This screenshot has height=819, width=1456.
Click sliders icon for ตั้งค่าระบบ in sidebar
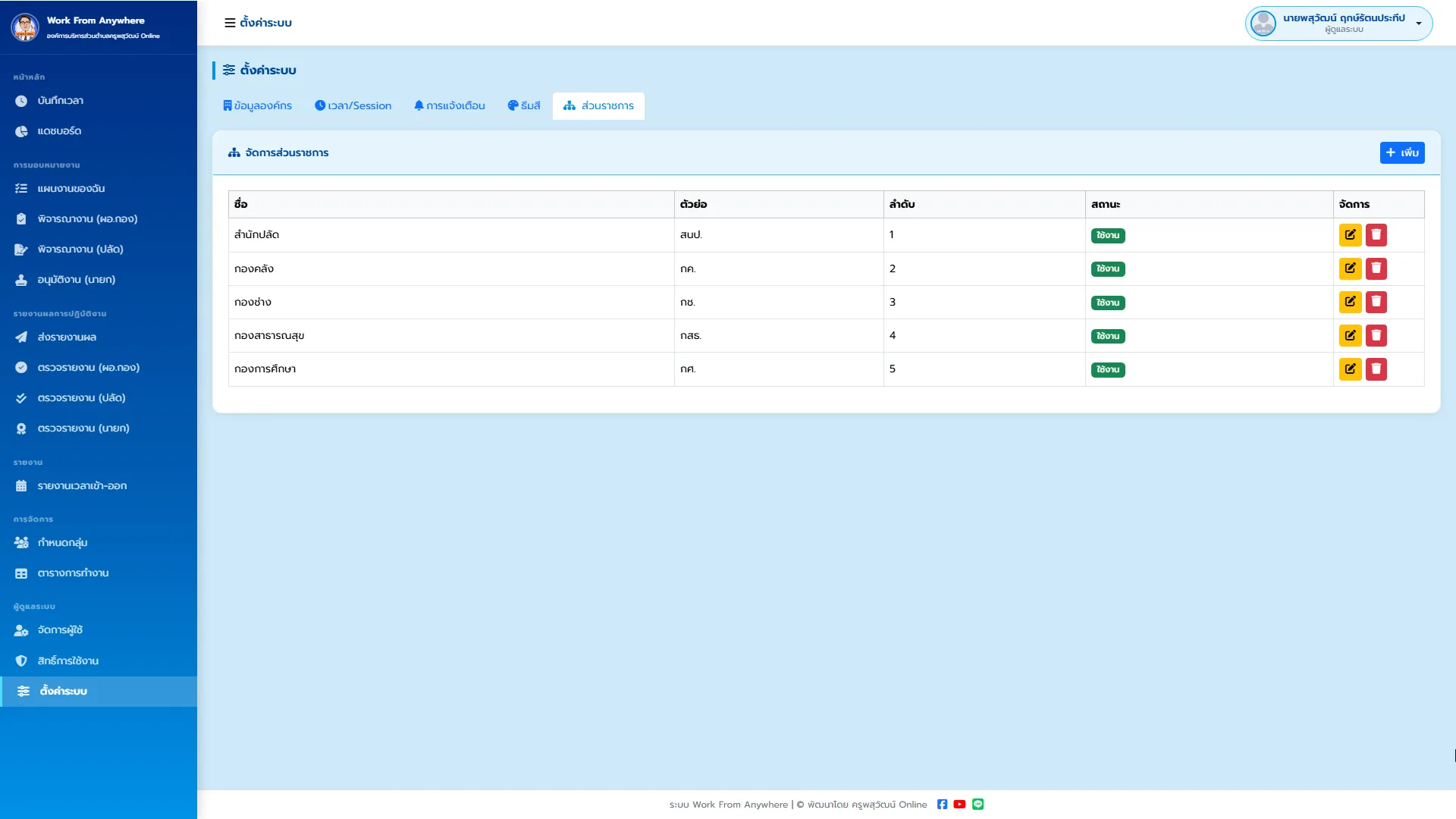pos(24,692)
